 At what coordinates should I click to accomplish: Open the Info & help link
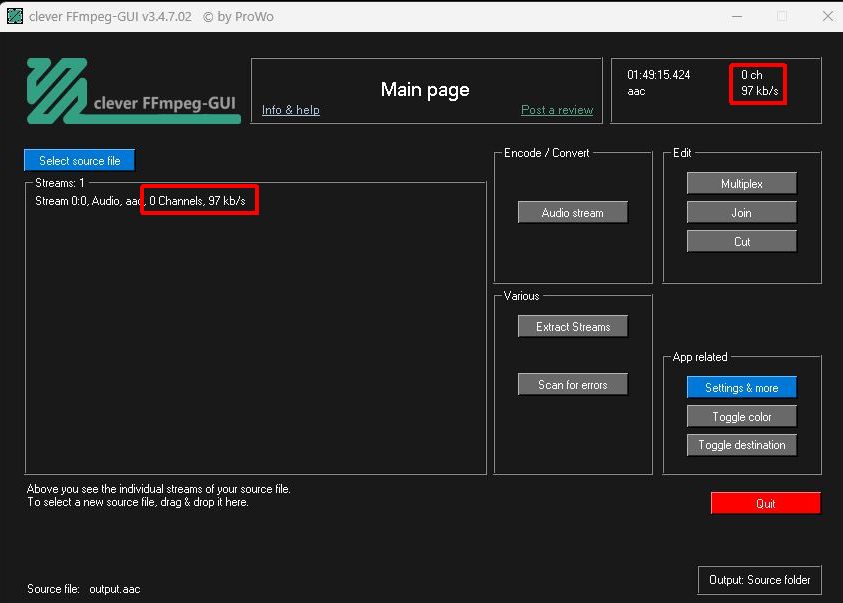(x=291, y=110)
